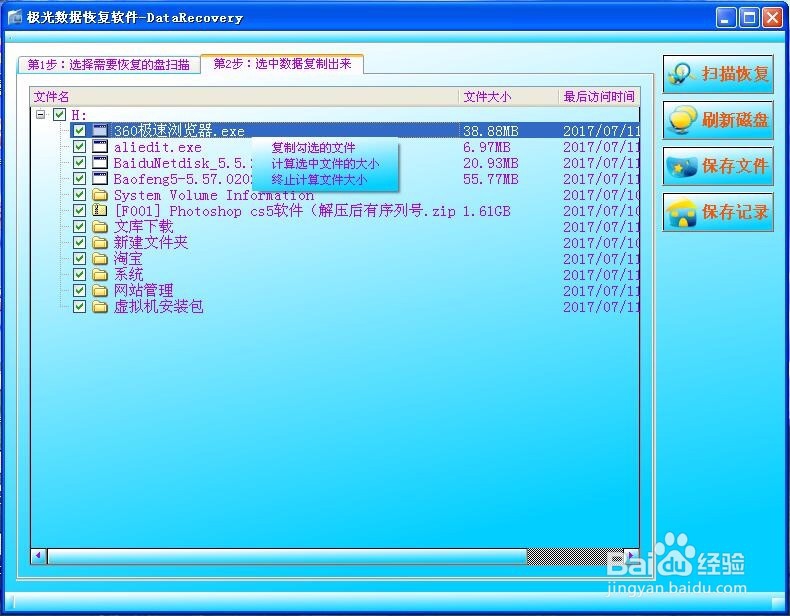Click the icon next to BaiduNetdisk file

coord(100,163)
